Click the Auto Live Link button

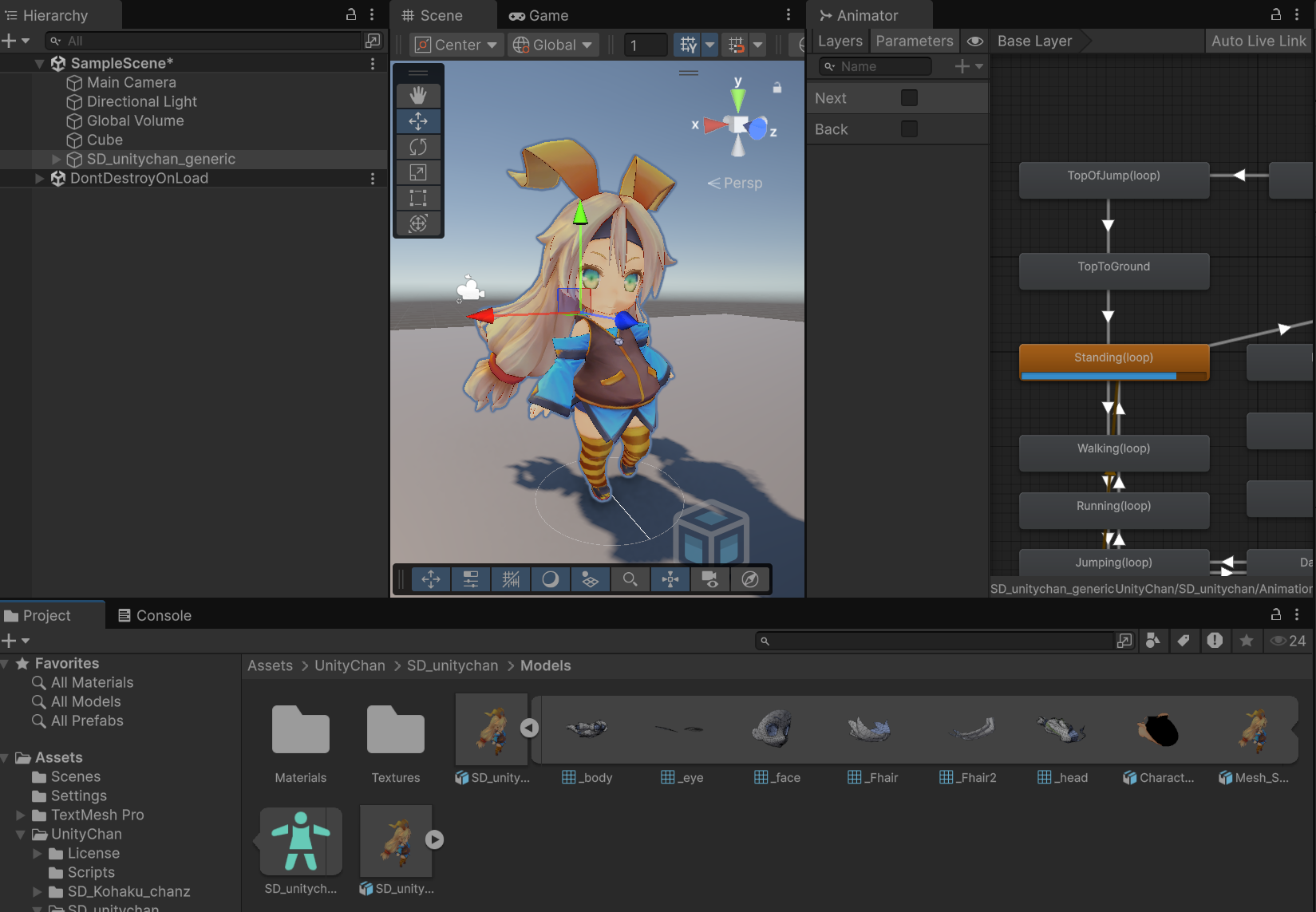pyautogui.click(x=1259, y=41)
